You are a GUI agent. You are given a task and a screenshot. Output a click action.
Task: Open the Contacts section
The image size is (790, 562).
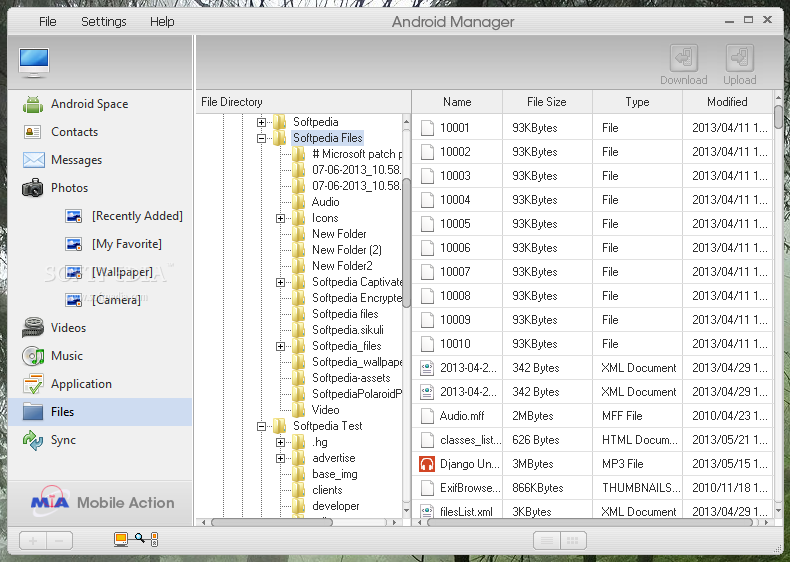tap(60, 132)
